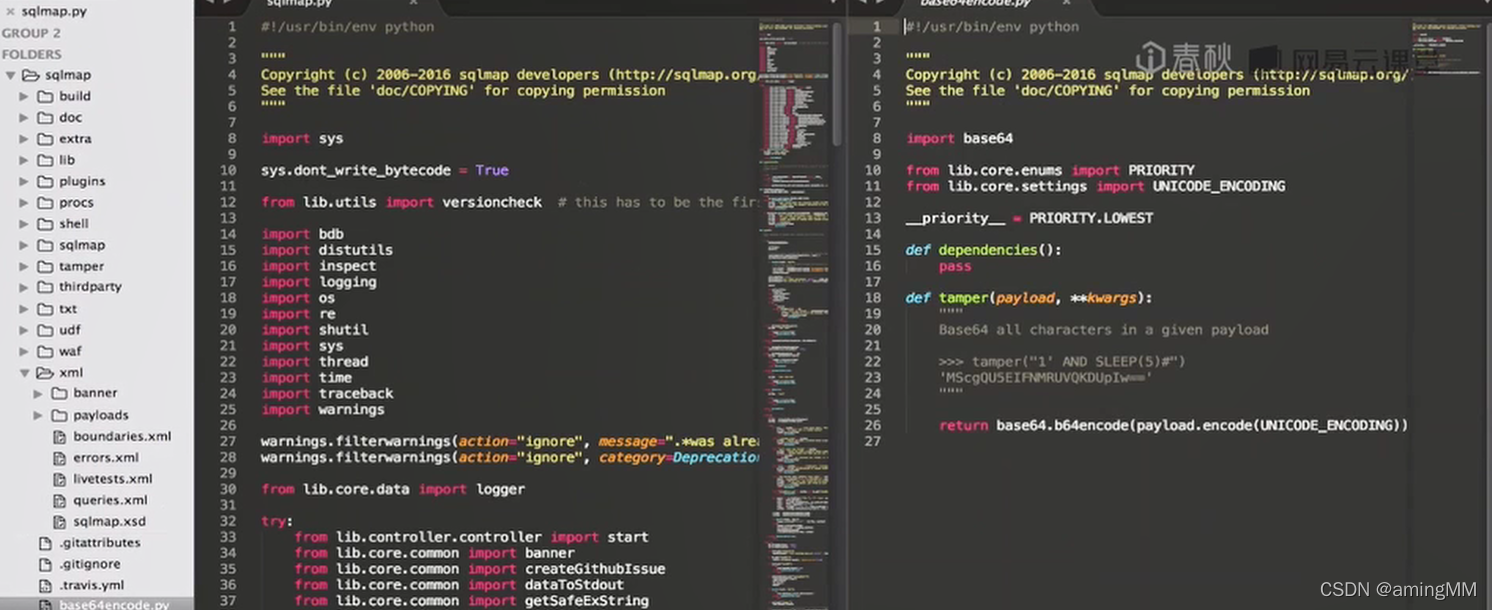
Task: Open sqlmap.xsd from the sidebar
Action: (x=109, y=522)
